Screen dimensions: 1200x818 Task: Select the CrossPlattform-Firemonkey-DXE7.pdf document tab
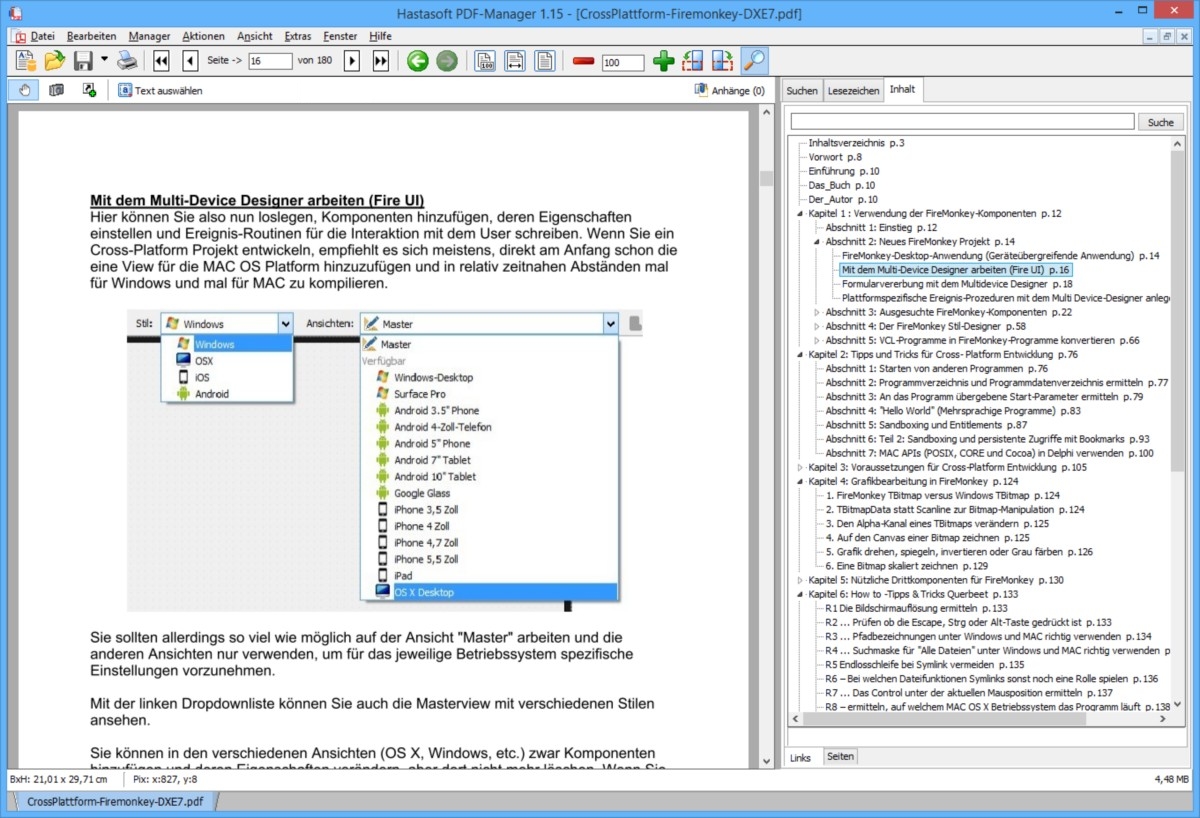(x=114, y=801)
